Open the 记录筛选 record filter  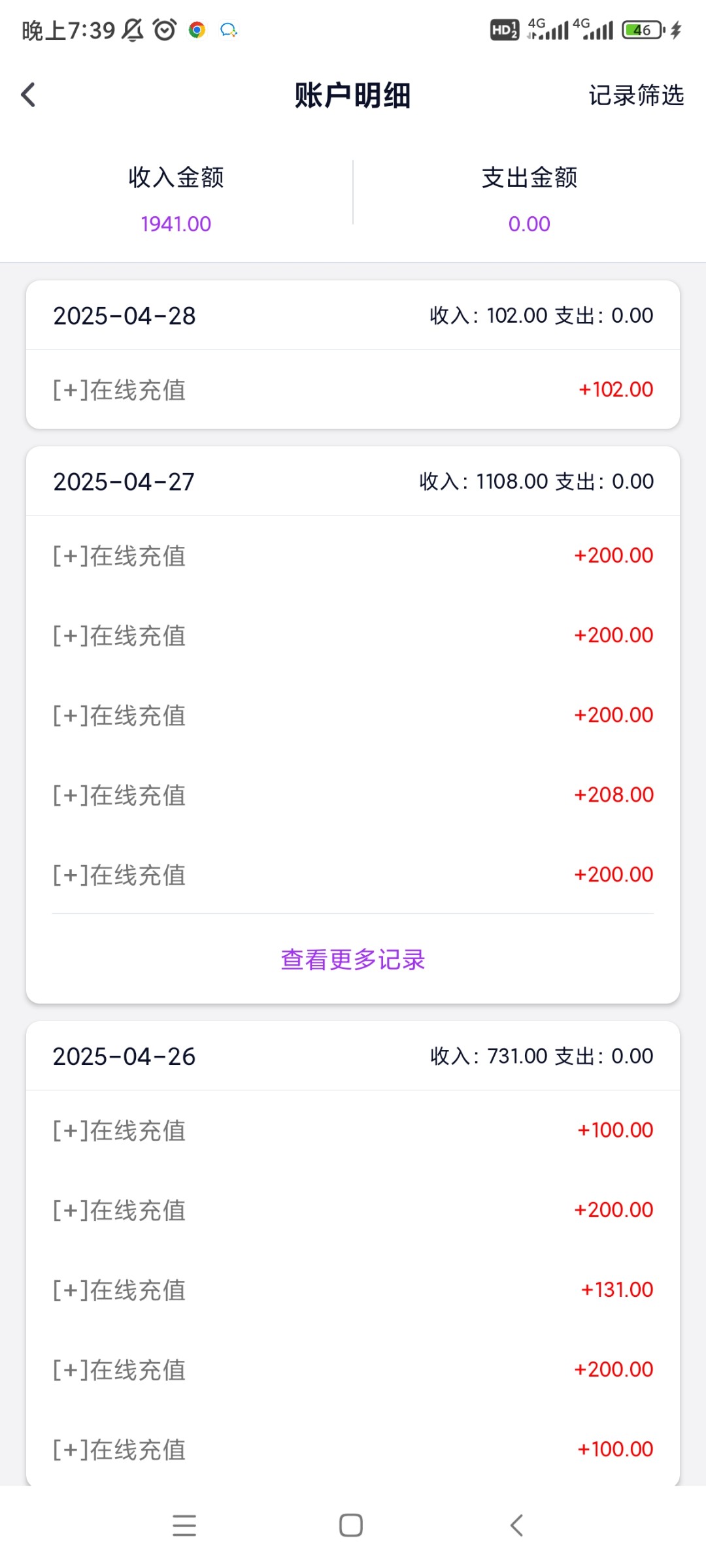pos(636,95)
